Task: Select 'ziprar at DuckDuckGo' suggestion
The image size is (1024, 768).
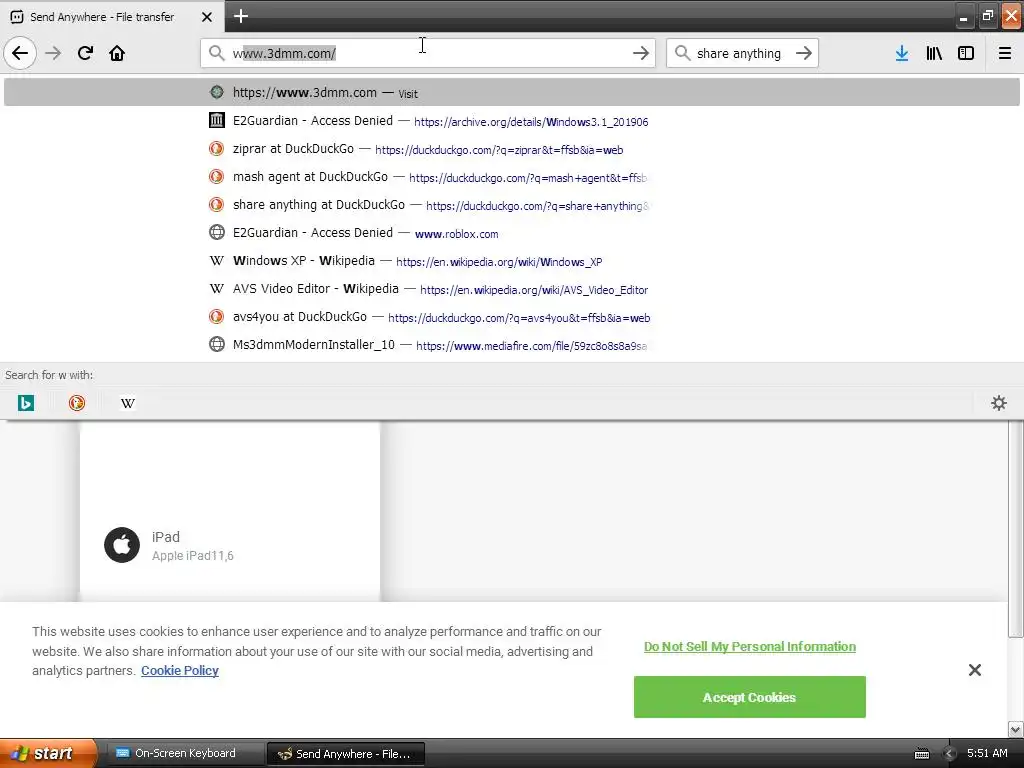Action: point(511,149)
